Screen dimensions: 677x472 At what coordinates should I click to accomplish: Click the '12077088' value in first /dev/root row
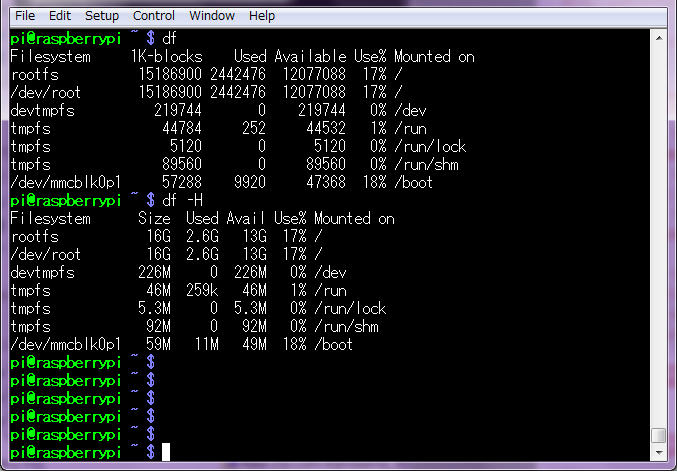pyautogui.click(x=314, y=92)
